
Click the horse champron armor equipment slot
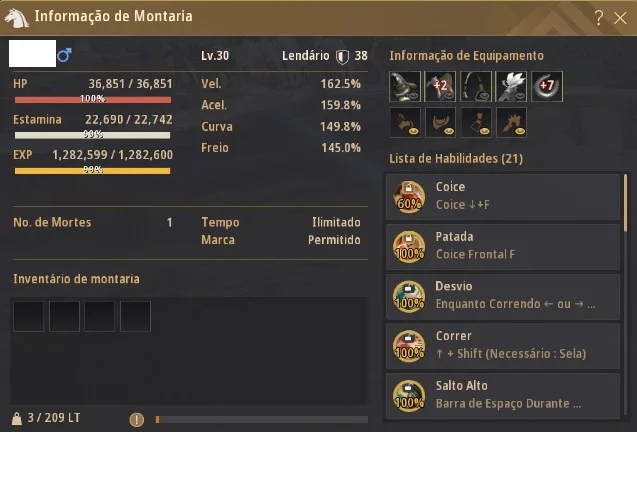[x=405, y=86]
